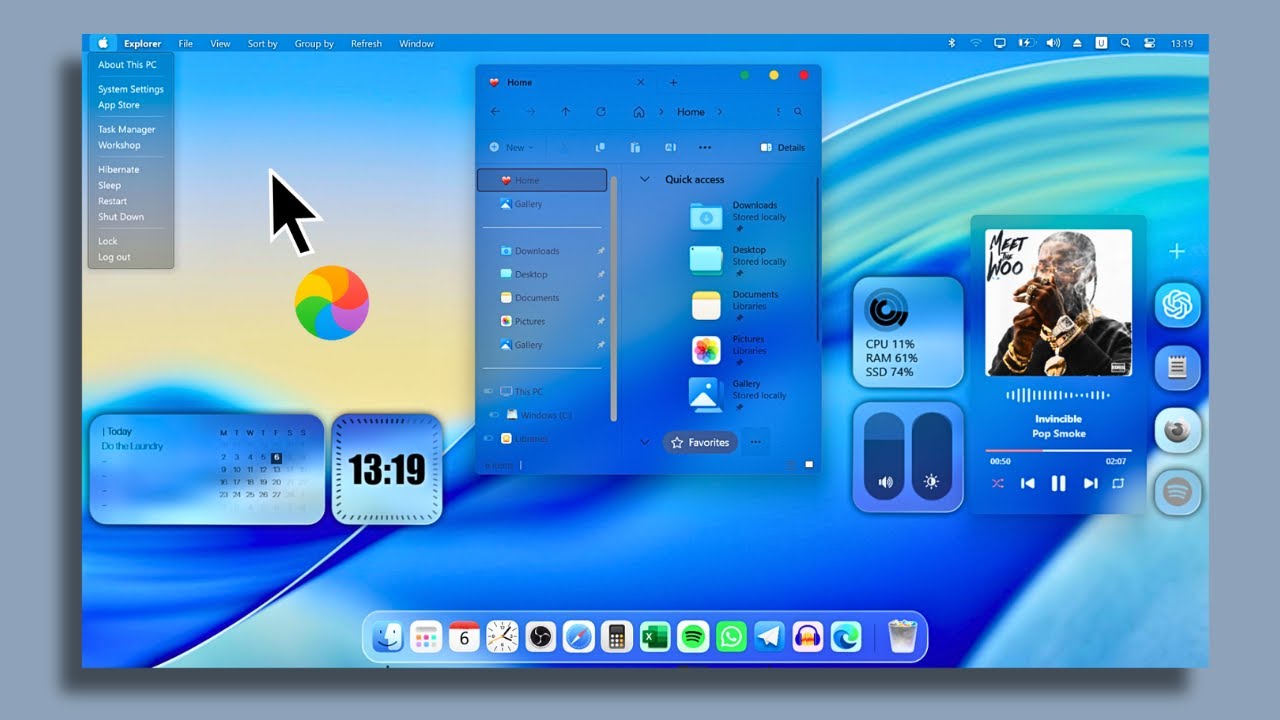Toggle shuffle in the music player

point(997,483)
